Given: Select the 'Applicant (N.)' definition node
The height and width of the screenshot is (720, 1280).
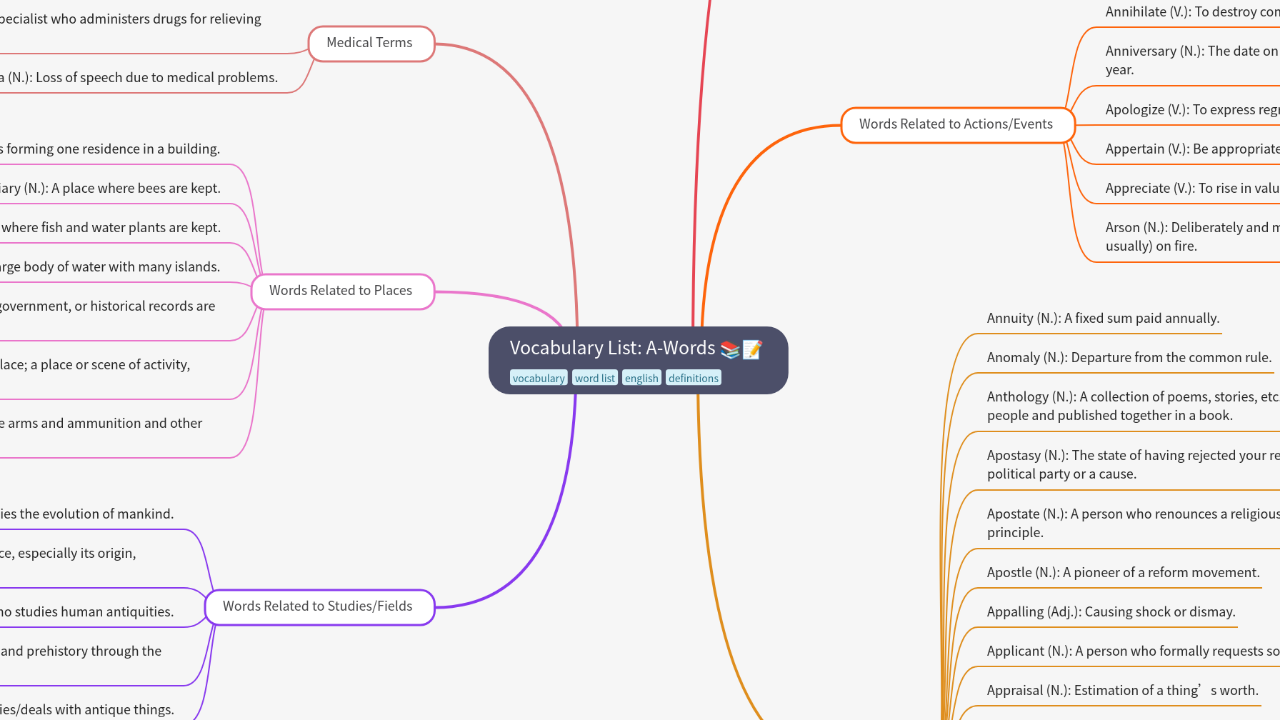Looking at the screenshot, I should (x=1133, y=651).
